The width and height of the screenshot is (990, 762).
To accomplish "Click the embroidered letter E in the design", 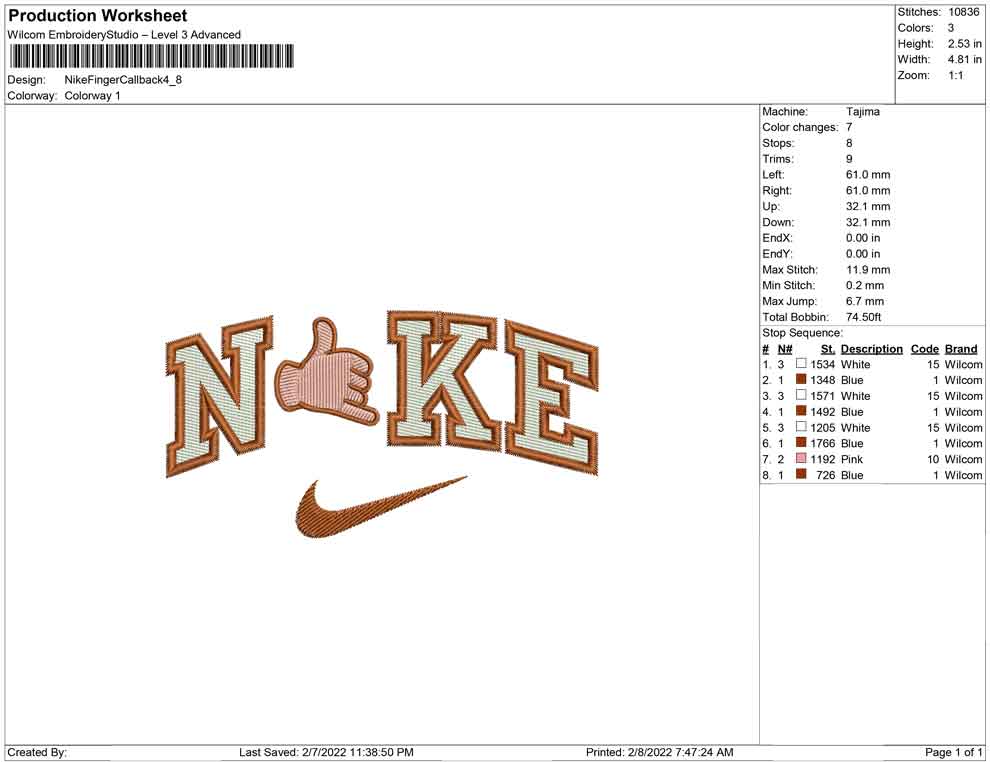I will [551, 398].
